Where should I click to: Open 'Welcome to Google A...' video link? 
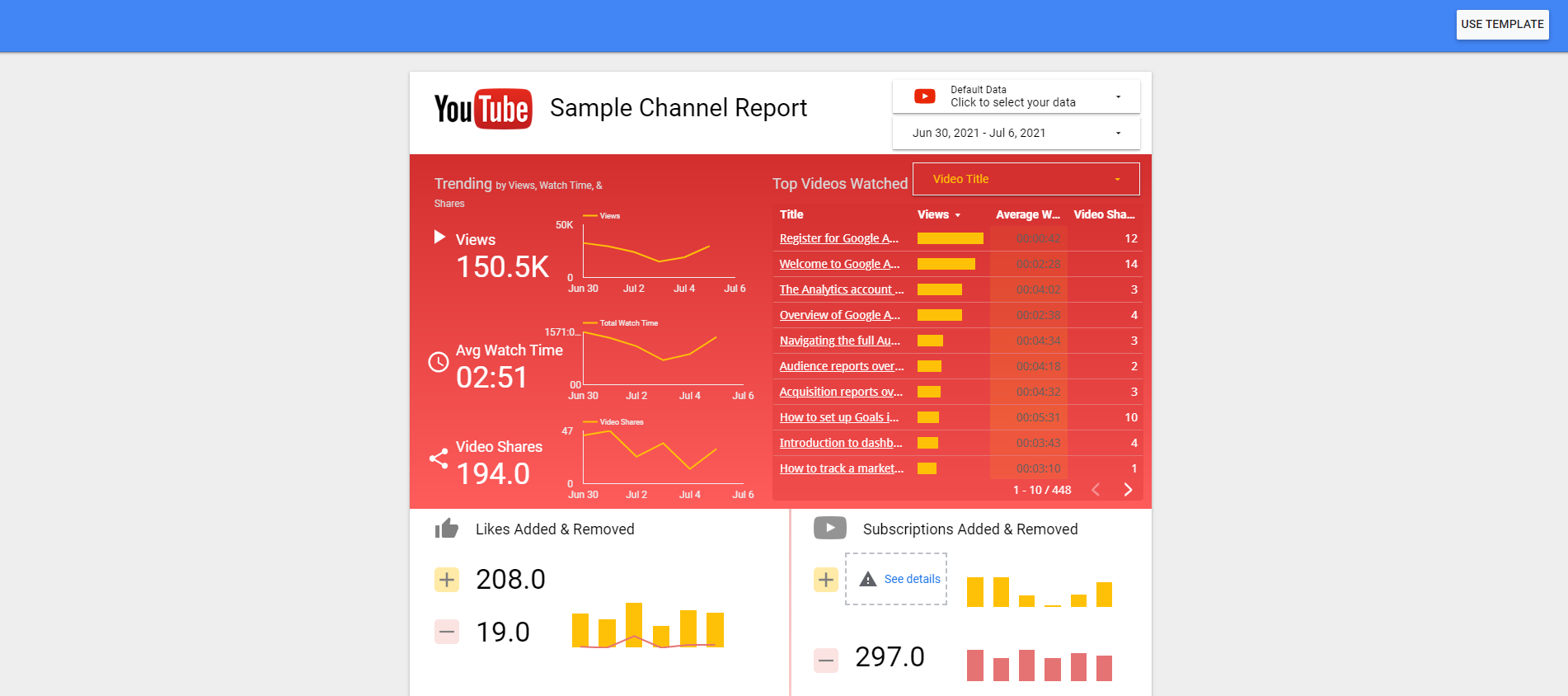point(839,264)
